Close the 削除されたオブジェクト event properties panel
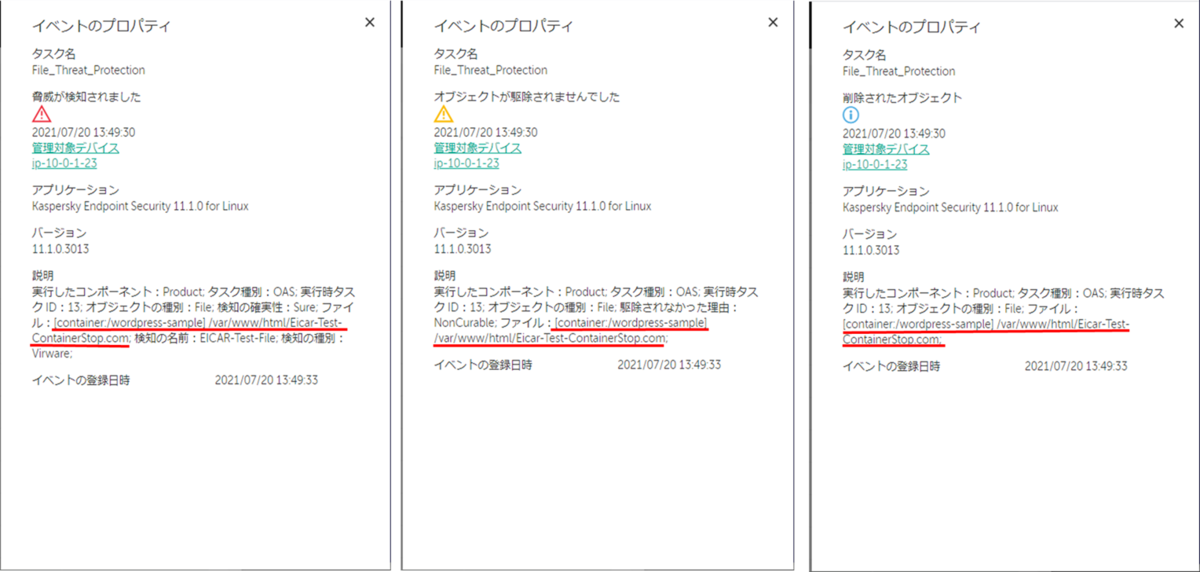The width and height of the screenshot is (1200, 572). 1181,22
